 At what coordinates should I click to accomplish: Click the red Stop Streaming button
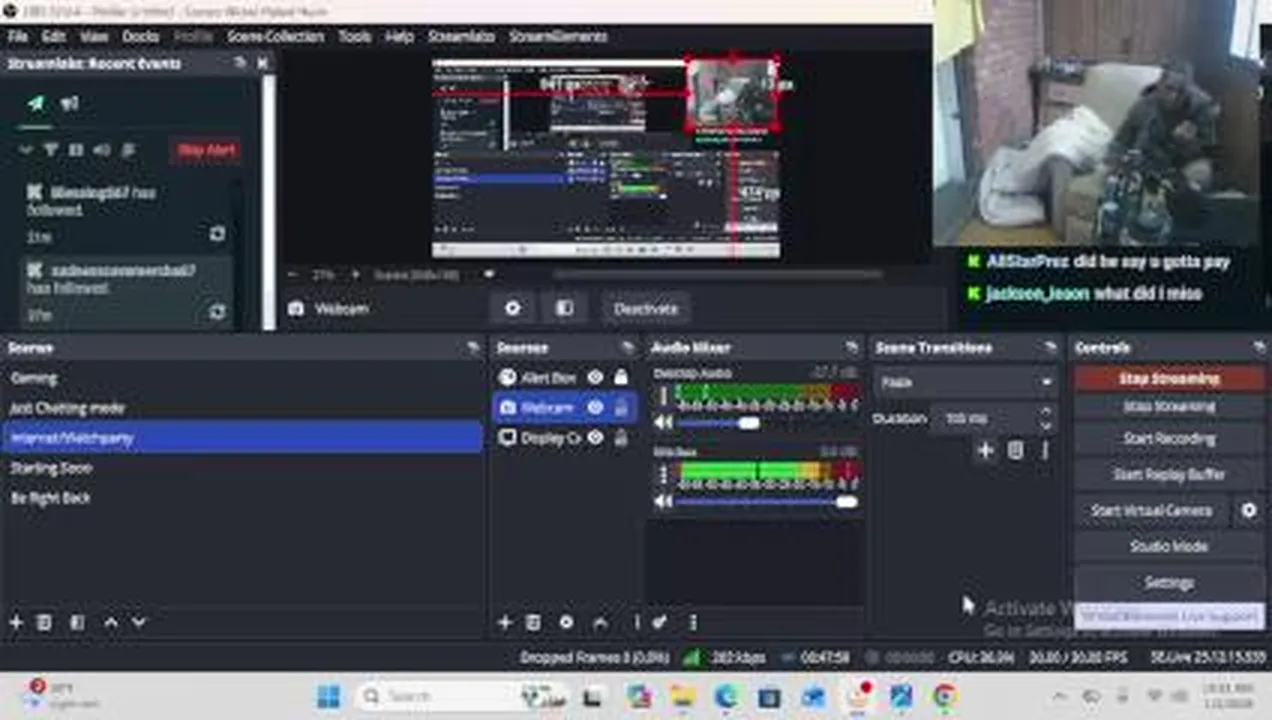click(1169, 378)
